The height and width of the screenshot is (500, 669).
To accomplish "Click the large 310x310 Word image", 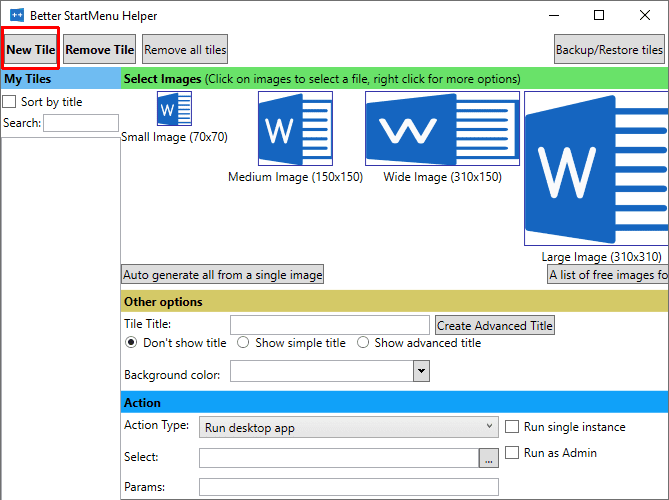I will [596, 169].
